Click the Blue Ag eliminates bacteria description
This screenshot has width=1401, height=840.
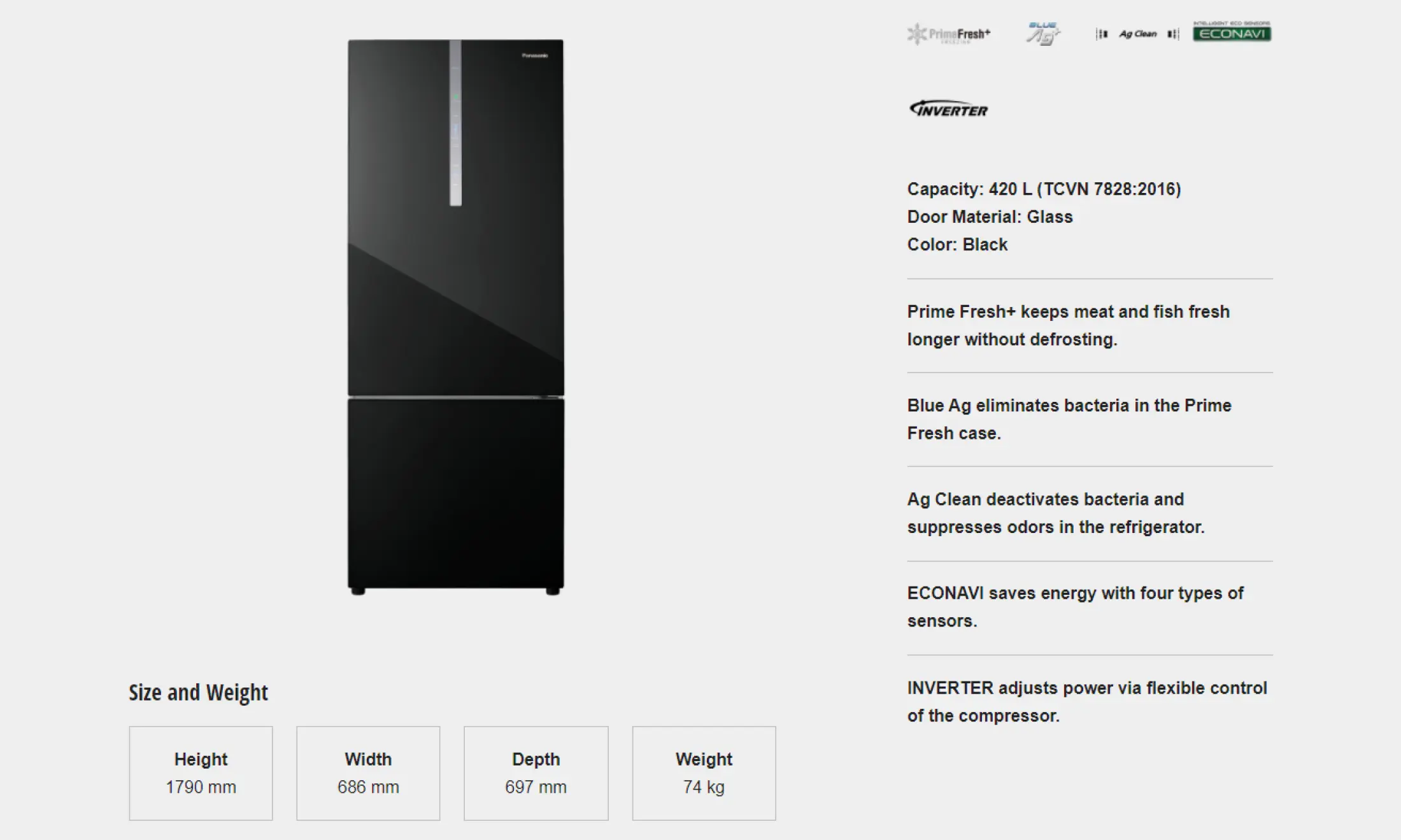(1069, 419)
